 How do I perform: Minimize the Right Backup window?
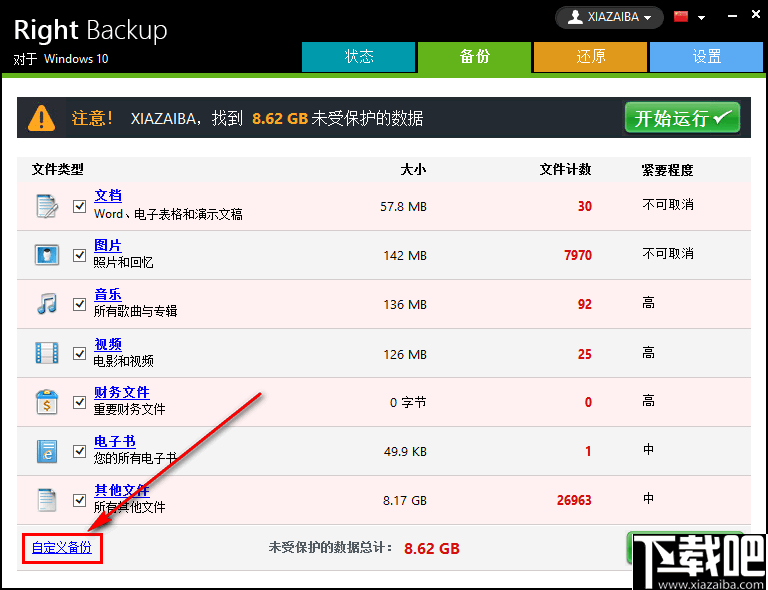732,16
